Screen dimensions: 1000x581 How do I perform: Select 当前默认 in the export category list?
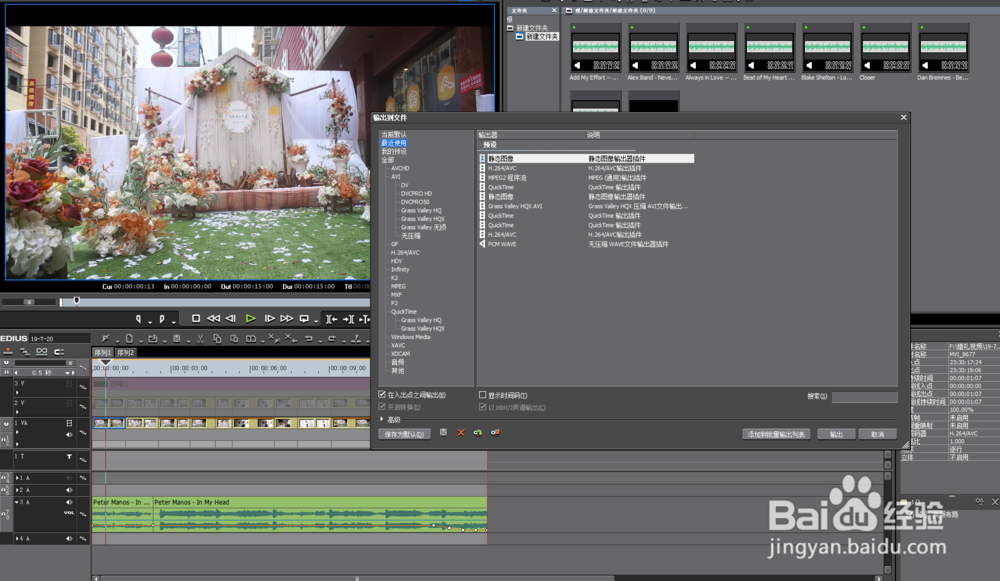393,135
